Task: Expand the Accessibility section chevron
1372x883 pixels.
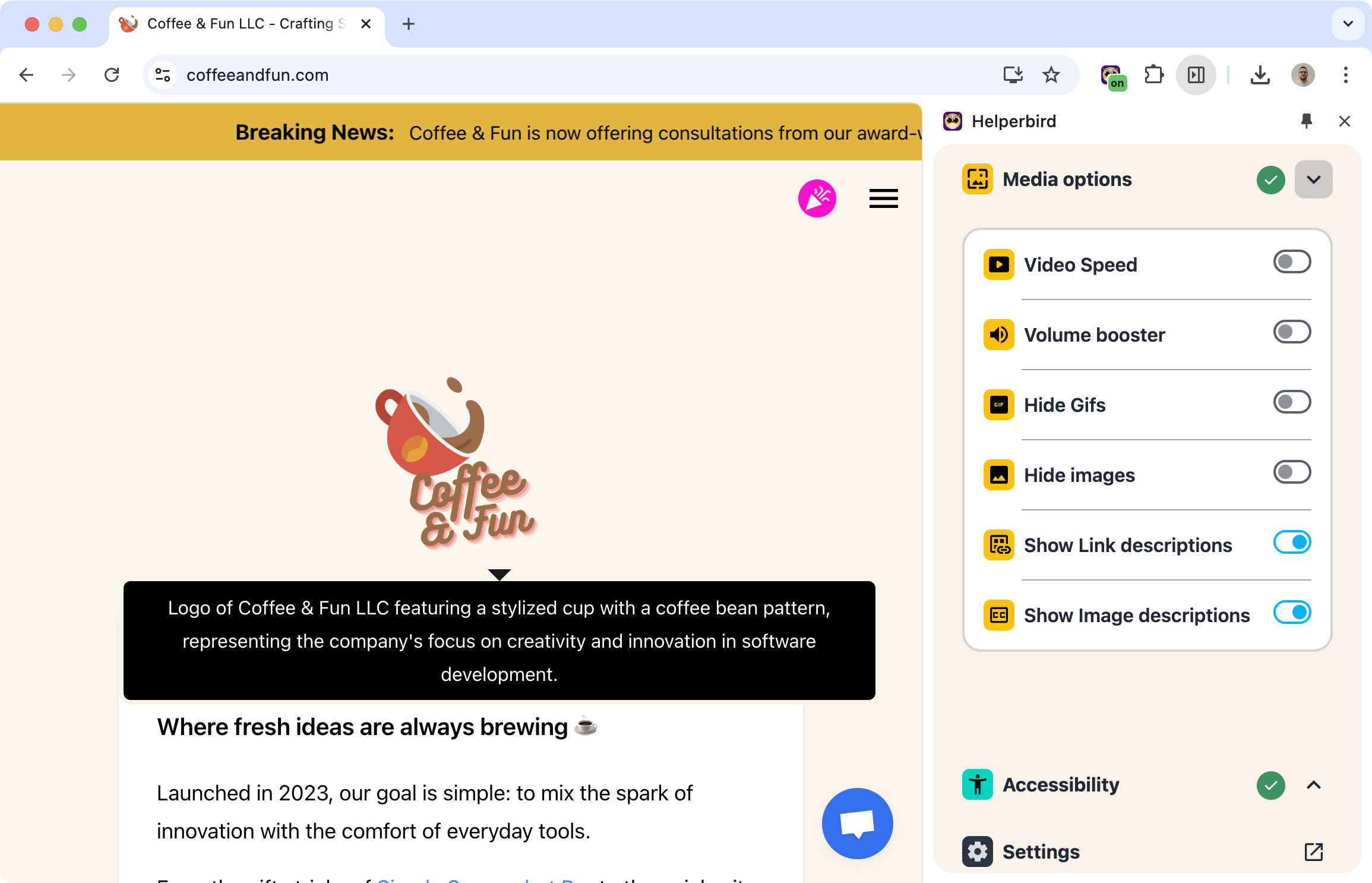Action: [1313, 785]
